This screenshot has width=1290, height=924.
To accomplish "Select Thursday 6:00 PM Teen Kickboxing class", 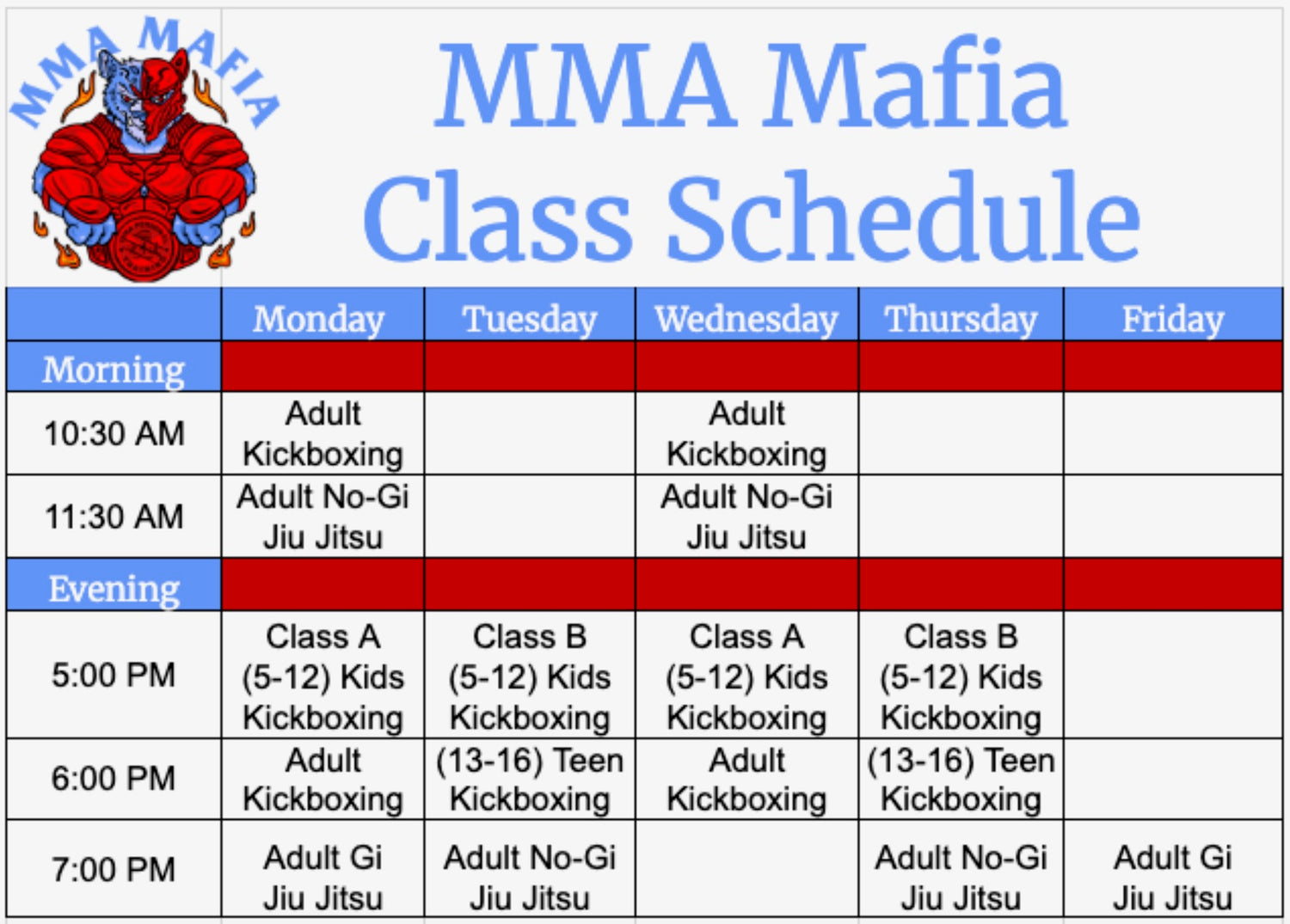I will click(x=961, y=780).
